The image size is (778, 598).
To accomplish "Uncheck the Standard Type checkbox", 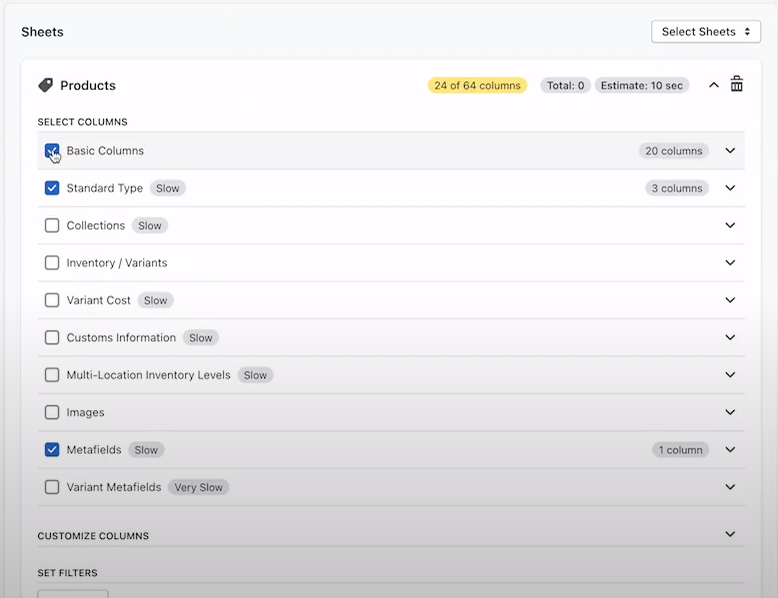I will [x=52, y=188].
